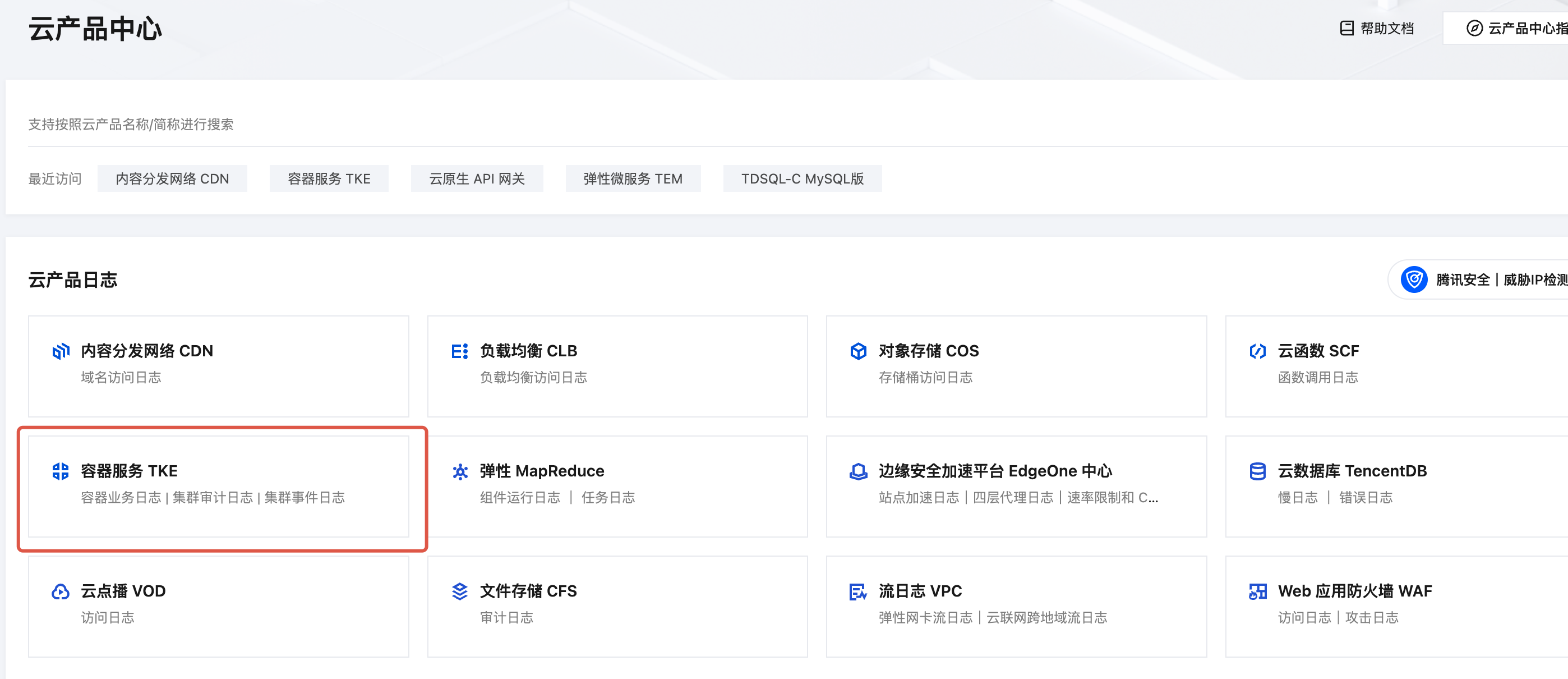Click the WAF firewall icon
The image size is (1568, 679).
1257,591
